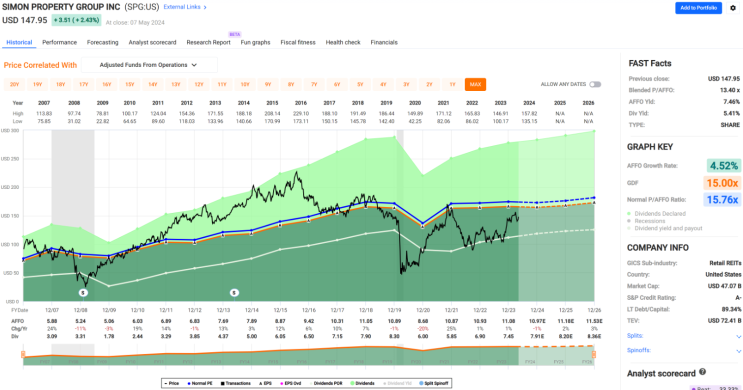Image resolution: width=743 pixels, height=390 pixels.
Task: Select the 2Y time range button
Action: (429, 84)
